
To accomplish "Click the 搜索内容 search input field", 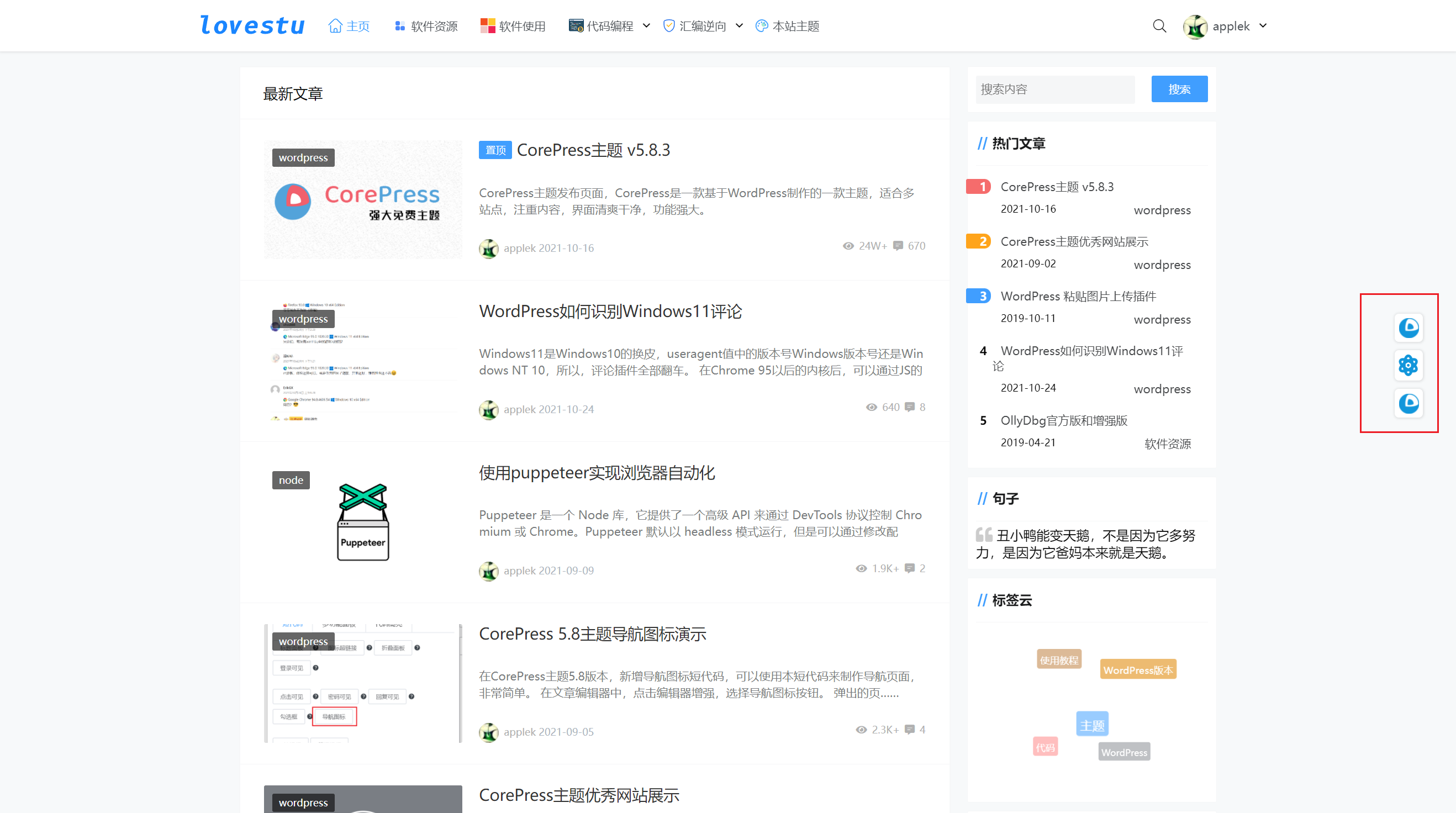I will click(1054, 89).
